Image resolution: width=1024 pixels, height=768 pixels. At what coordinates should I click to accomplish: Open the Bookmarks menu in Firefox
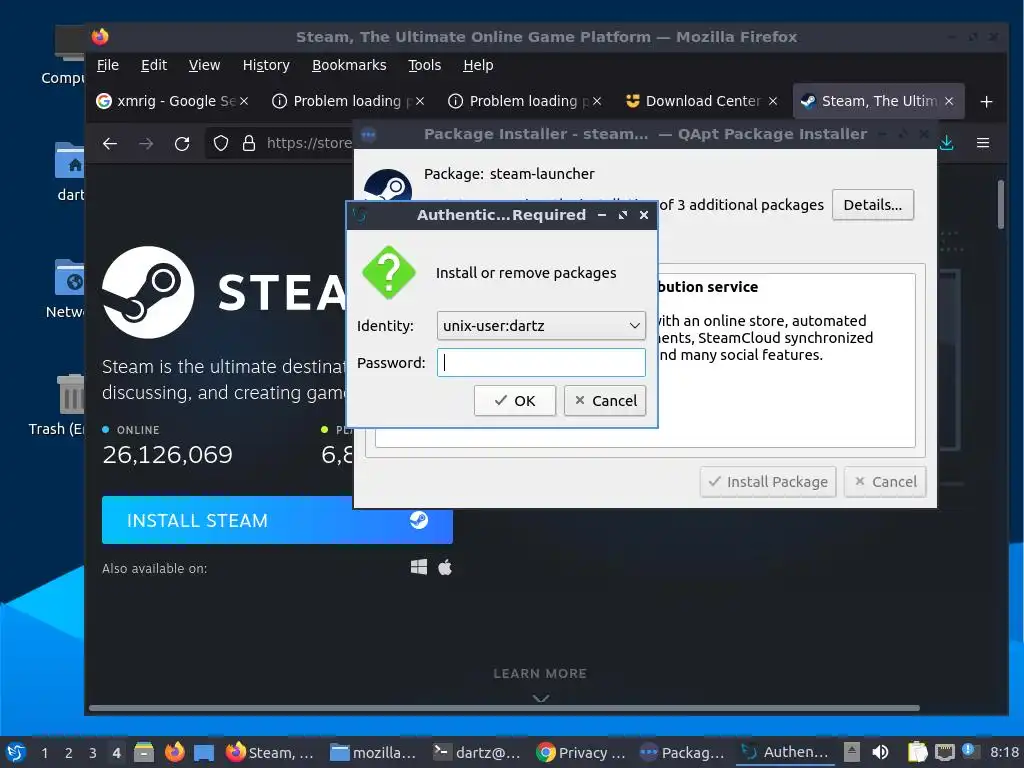pyautogui.click(x=349, y=65)
